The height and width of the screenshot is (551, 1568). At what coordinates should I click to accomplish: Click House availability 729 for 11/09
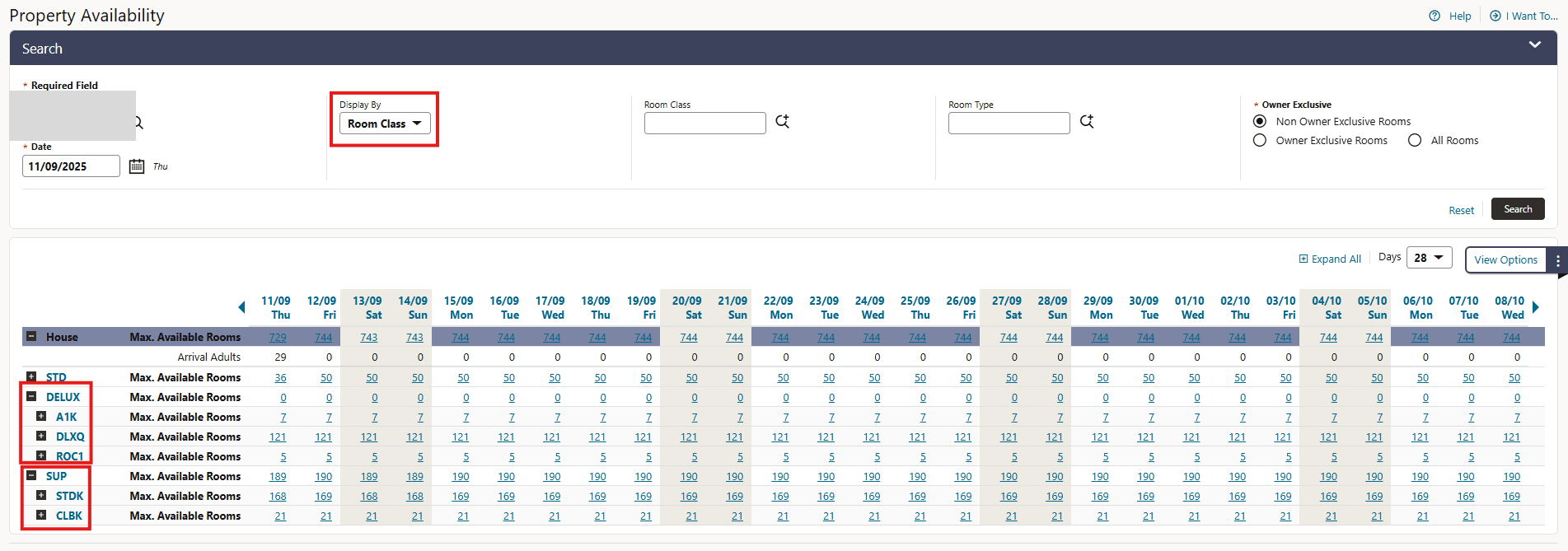click(x=278, y=338)
